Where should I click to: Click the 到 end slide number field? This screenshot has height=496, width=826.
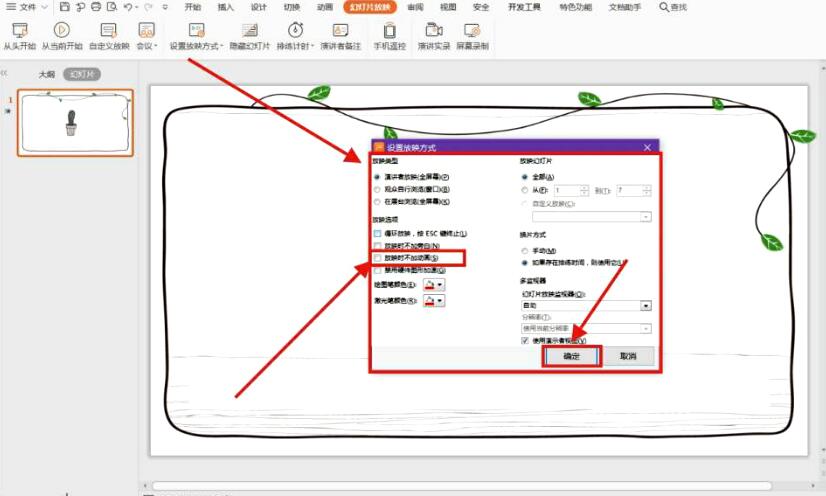click(x=630, y=190)
